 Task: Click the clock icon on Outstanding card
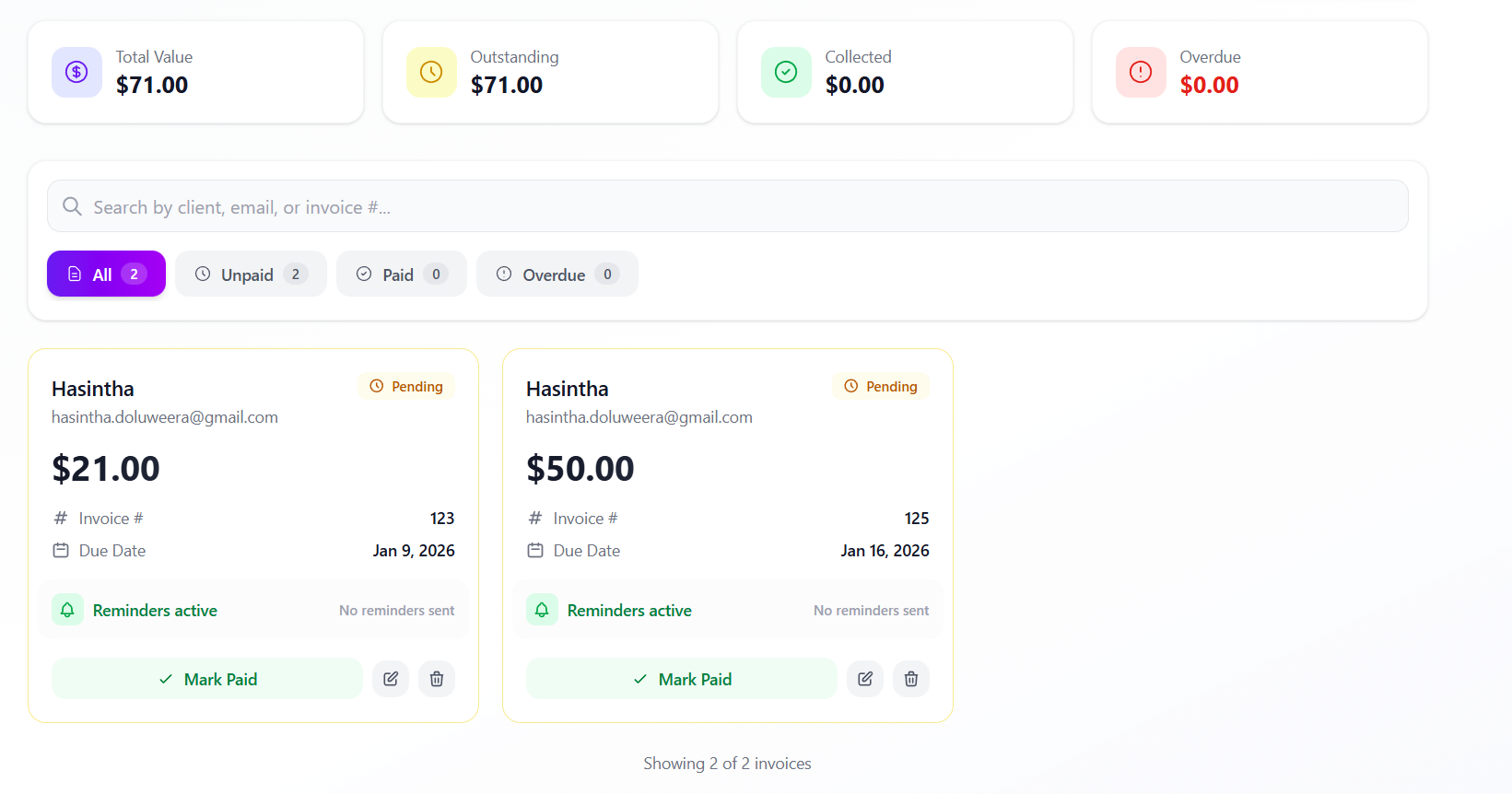click(x=431, y=72)
